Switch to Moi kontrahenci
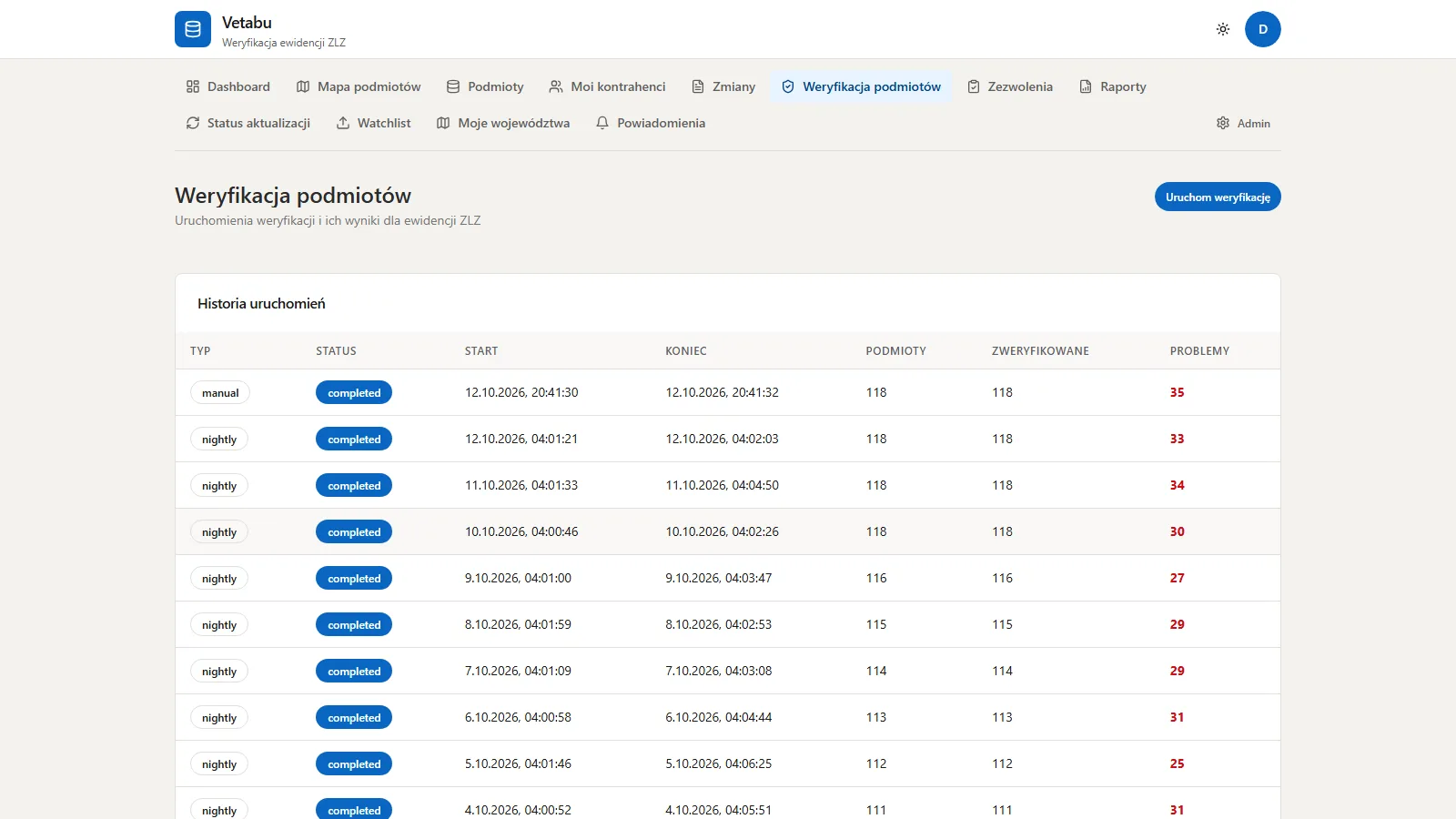 (607, 86)
